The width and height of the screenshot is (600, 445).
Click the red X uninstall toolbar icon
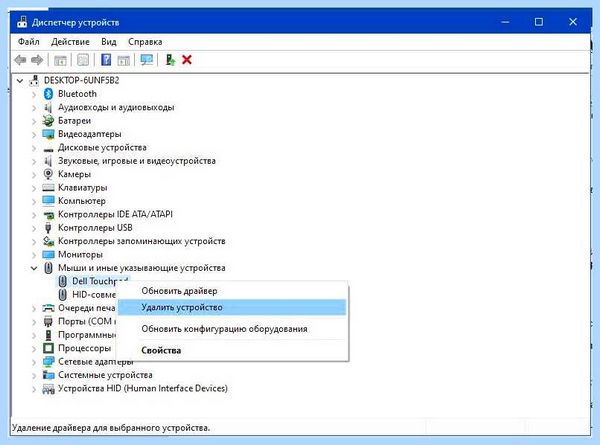(187, 60)
